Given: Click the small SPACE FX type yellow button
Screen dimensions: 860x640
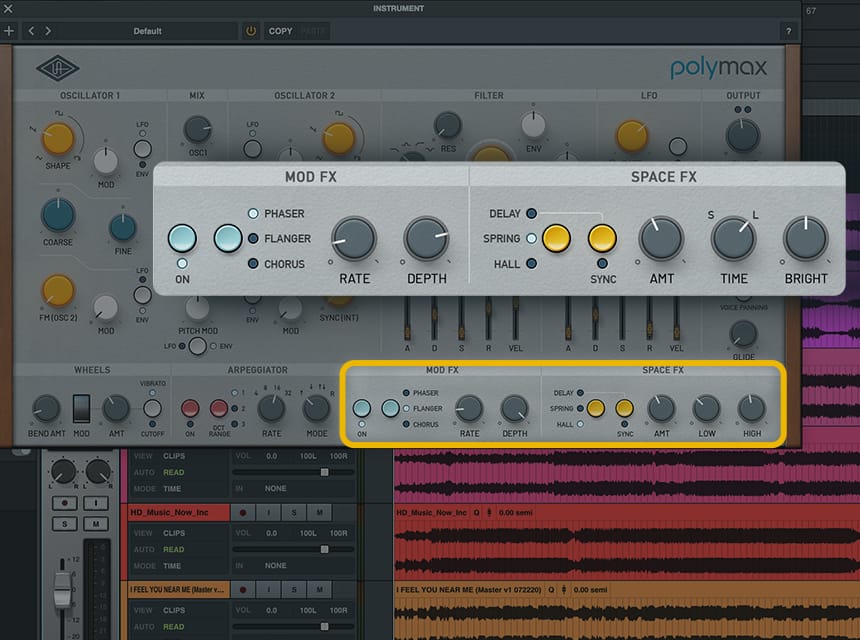Looking at the screenshot, I should coord(596,409).
